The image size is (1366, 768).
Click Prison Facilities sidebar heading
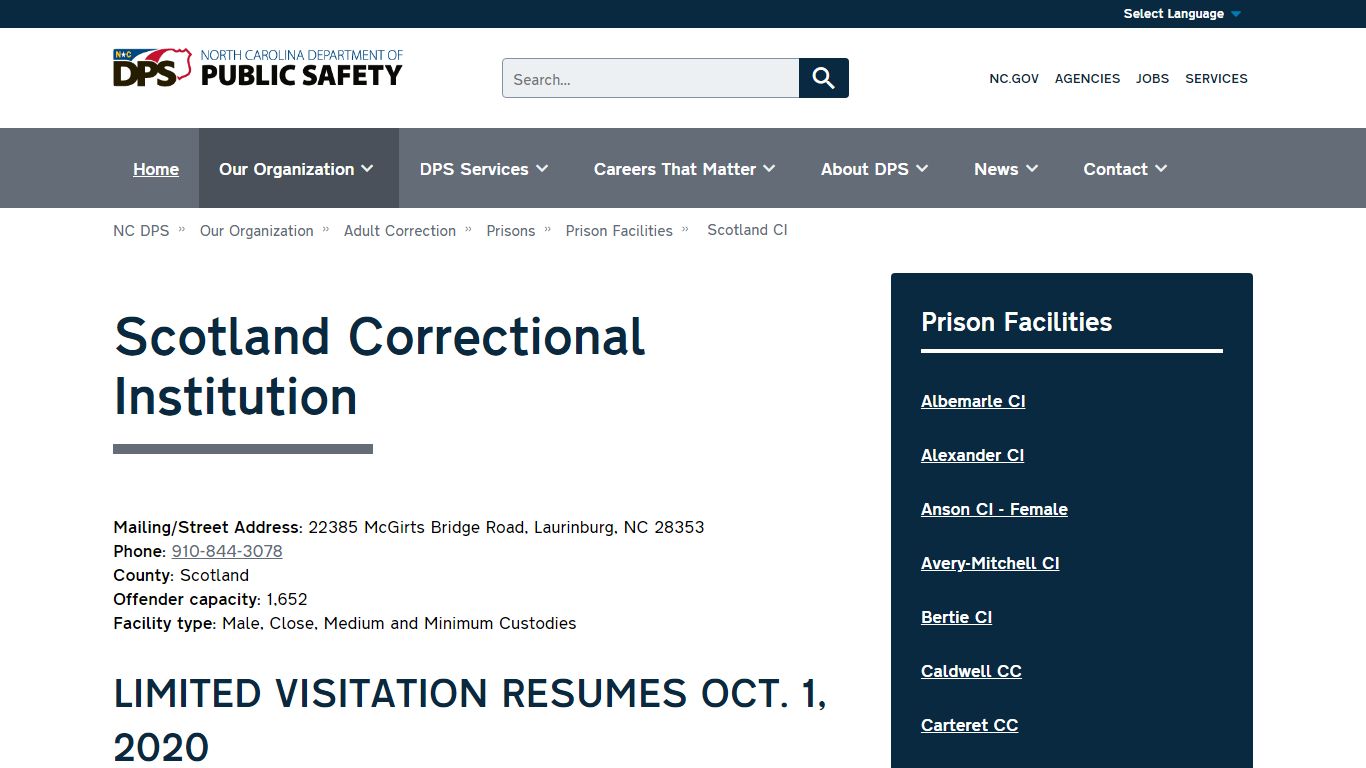[x=1016, y=322]
